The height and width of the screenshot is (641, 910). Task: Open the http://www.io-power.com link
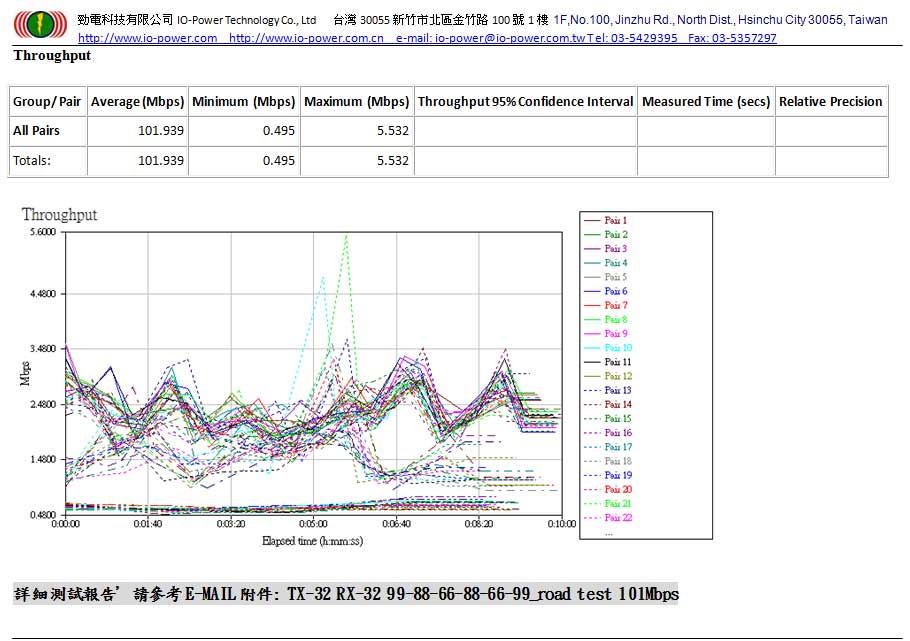(147, 38)
